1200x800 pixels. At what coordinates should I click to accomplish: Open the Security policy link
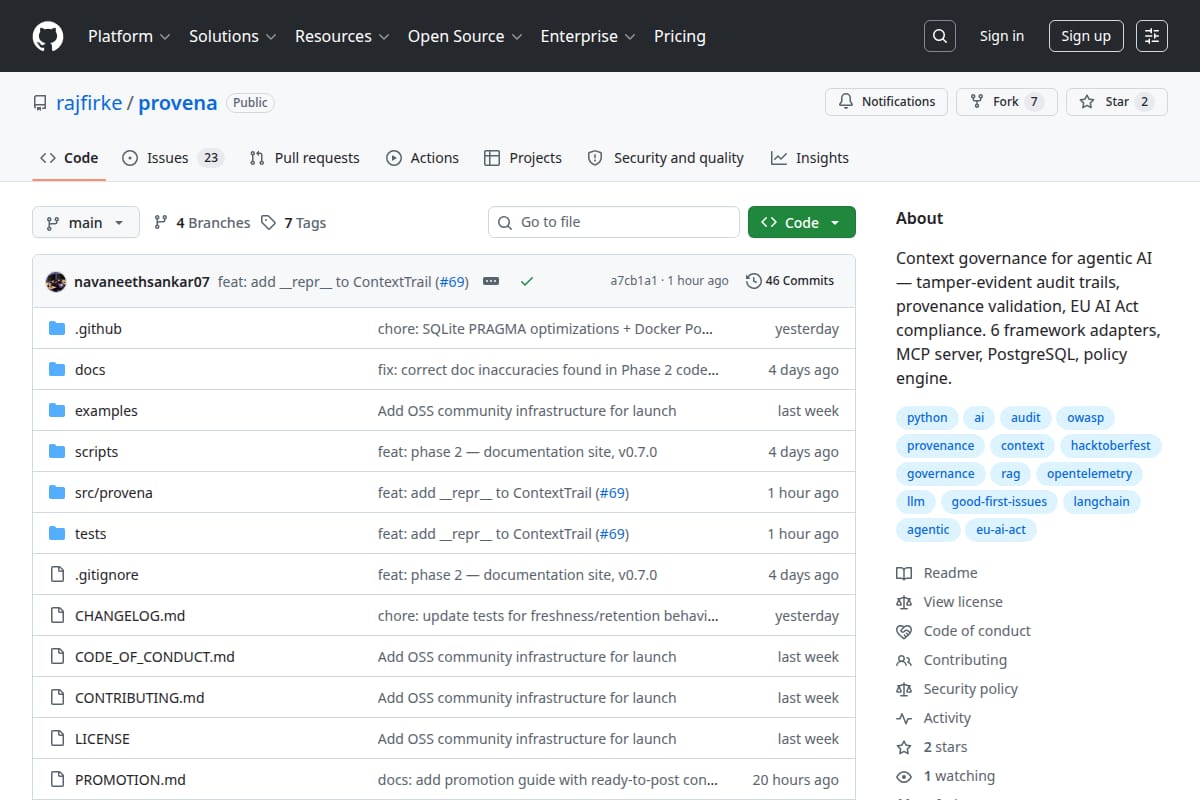[x=957, y=689]
